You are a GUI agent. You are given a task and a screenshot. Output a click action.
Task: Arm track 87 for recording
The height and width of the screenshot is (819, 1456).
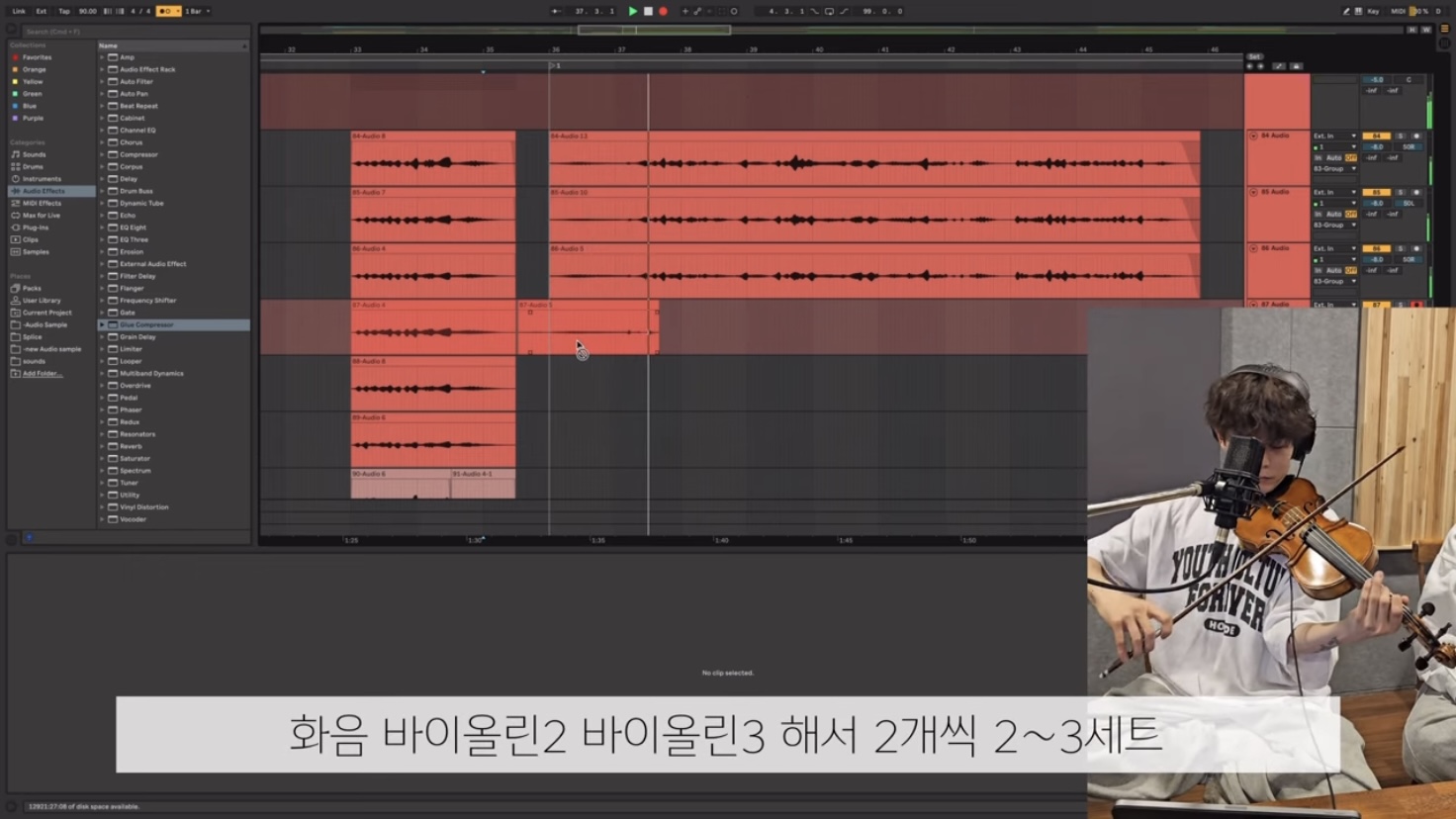tap(1415, 305)
